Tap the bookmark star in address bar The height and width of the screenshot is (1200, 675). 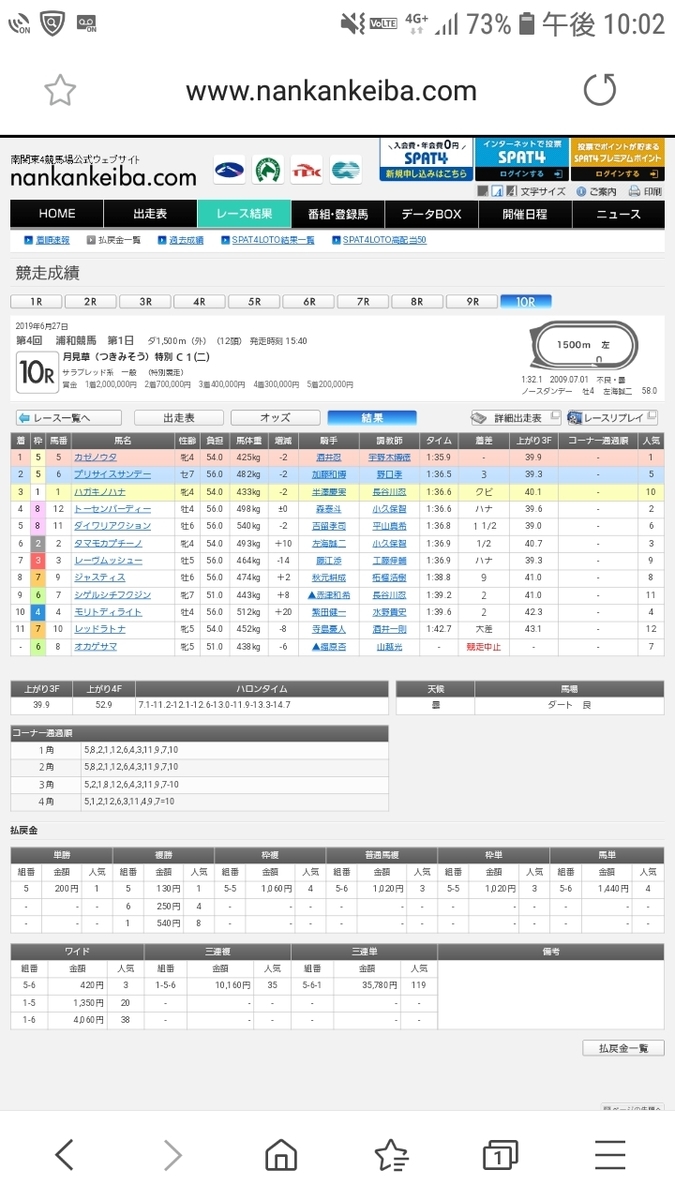pyautogui.click(x=60, y=91)
